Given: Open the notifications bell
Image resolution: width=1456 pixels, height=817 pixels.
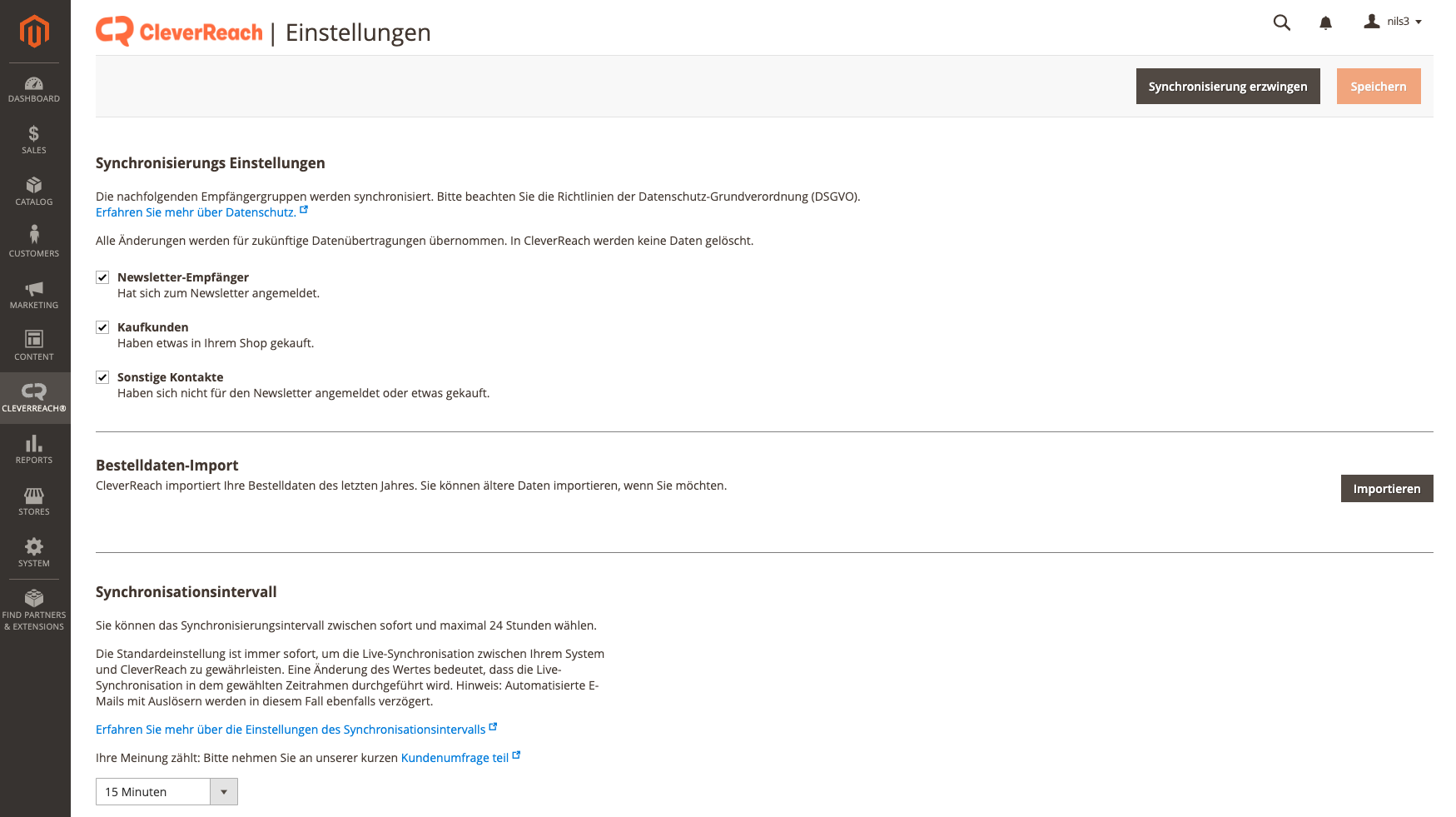Looking at the screenshot, I should 1326,22.
